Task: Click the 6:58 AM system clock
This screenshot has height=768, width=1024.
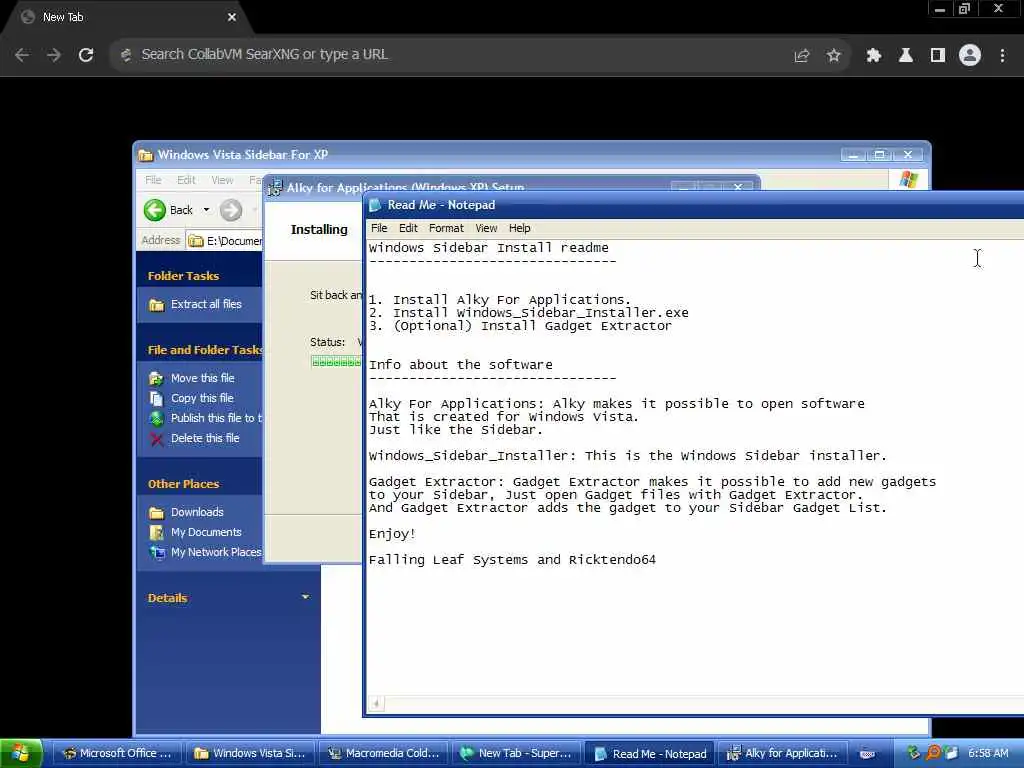Action: pyautogui.click(x=987, y=753)
